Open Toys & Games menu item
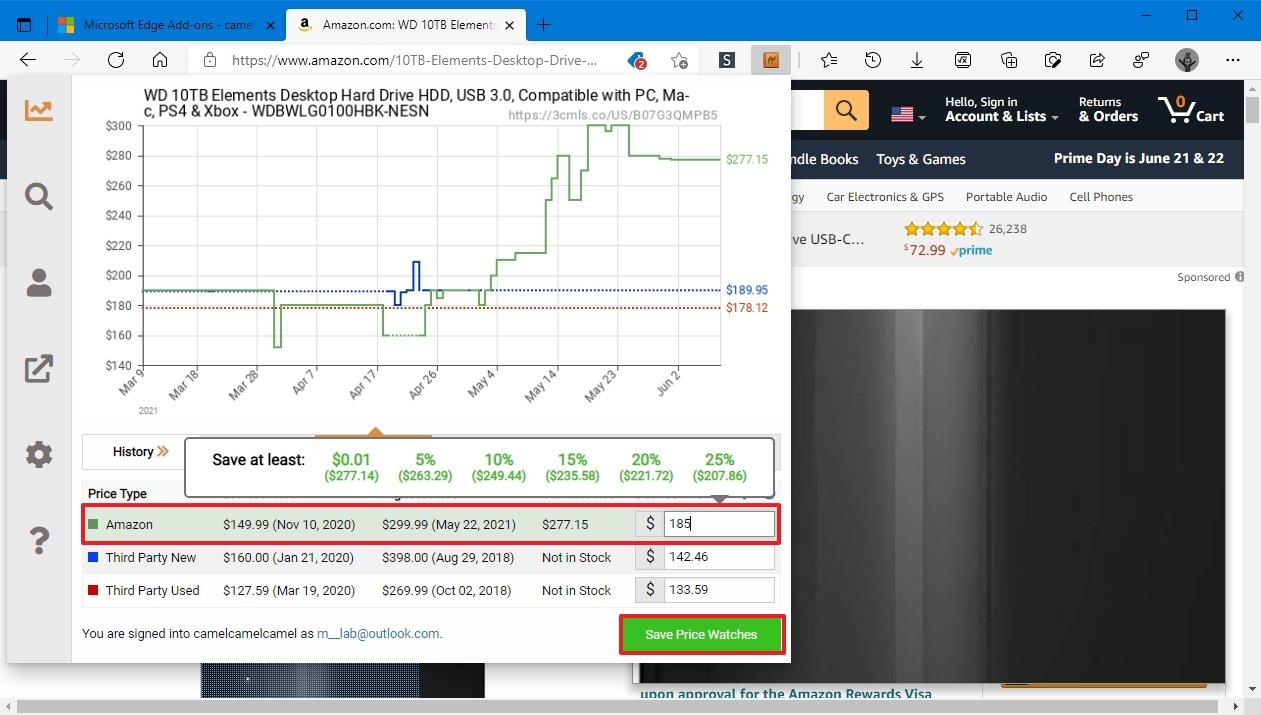Screen dimensions: 1261x715 (x=921, y=159)
